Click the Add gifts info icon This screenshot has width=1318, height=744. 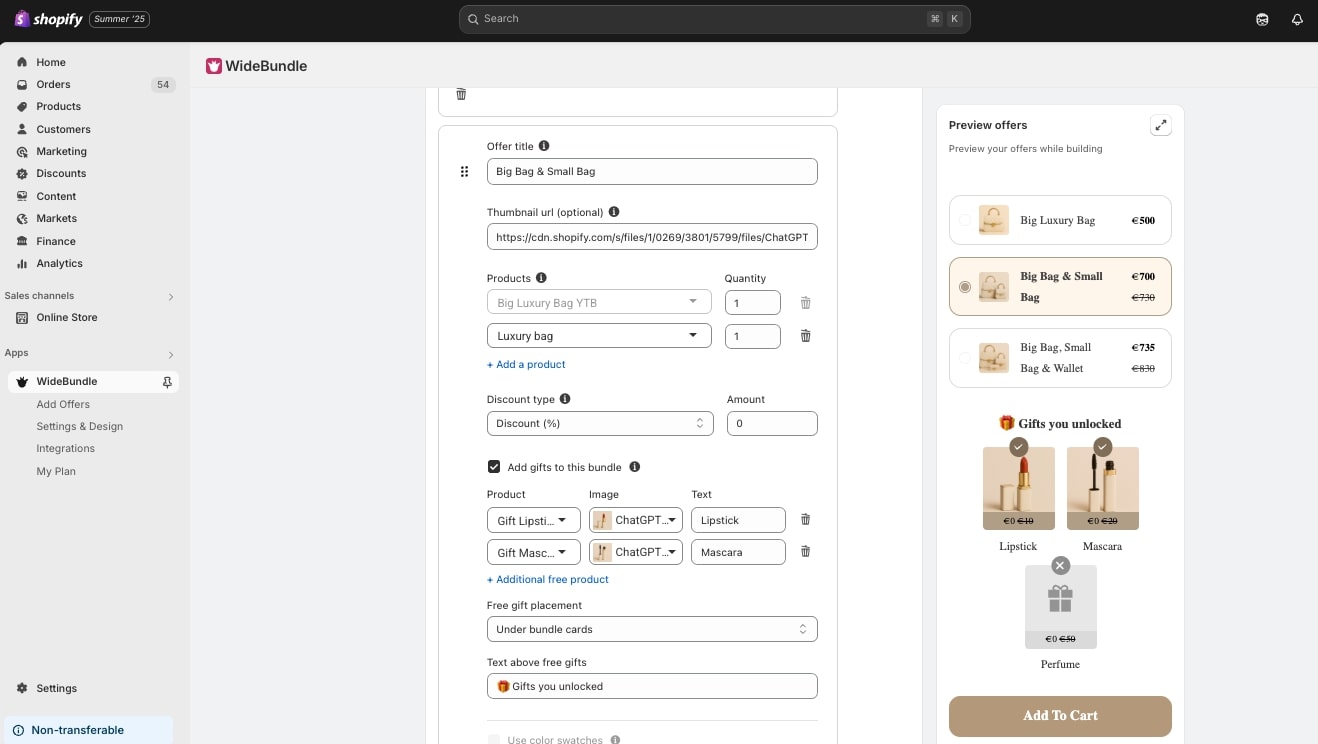[635, 467]
